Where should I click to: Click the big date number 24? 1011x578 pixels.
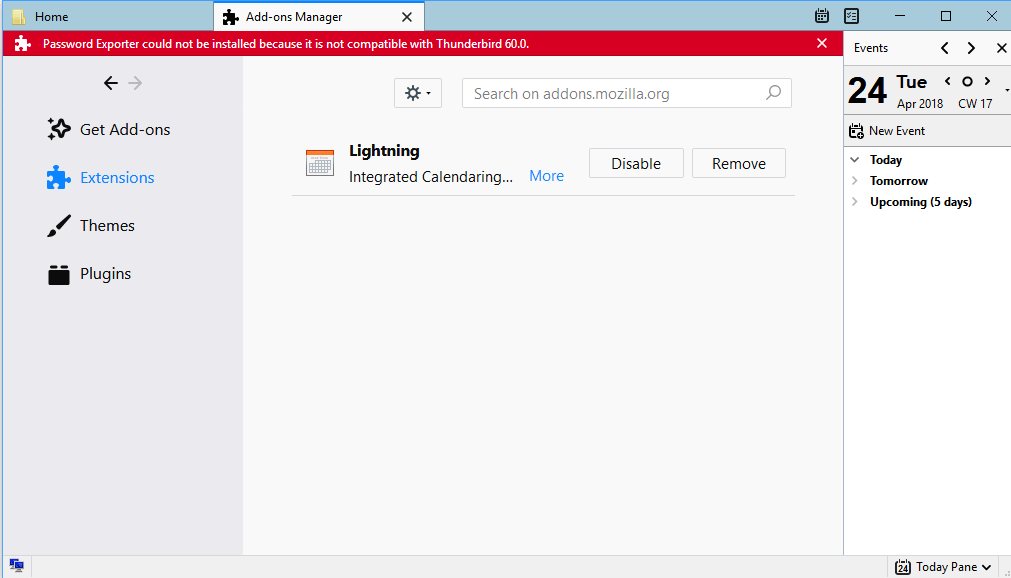(x=867, y=90)
